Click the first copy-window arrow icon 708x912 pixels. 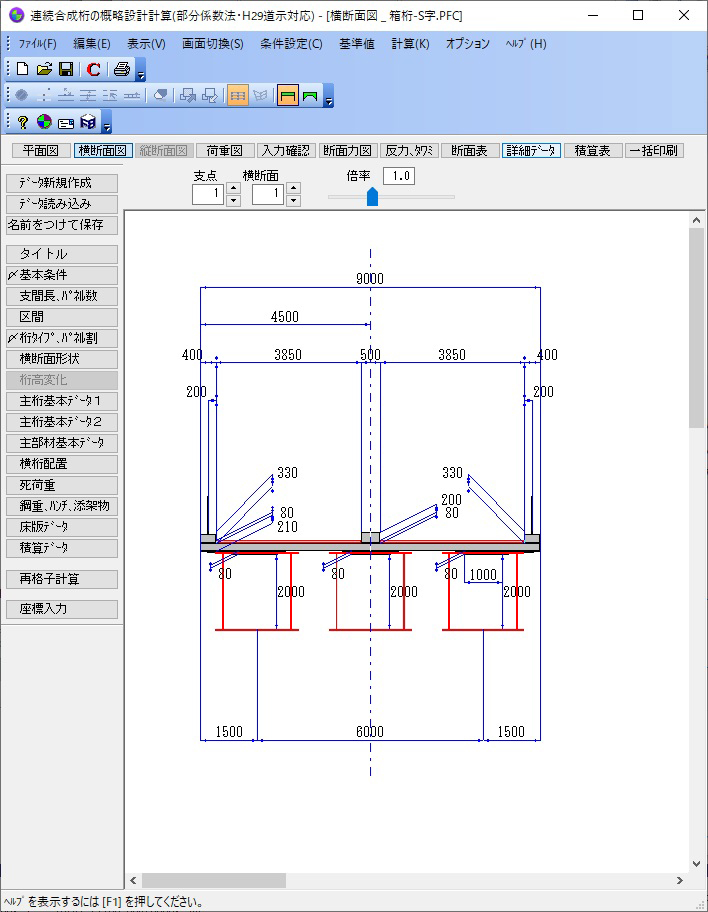point(187,95)
